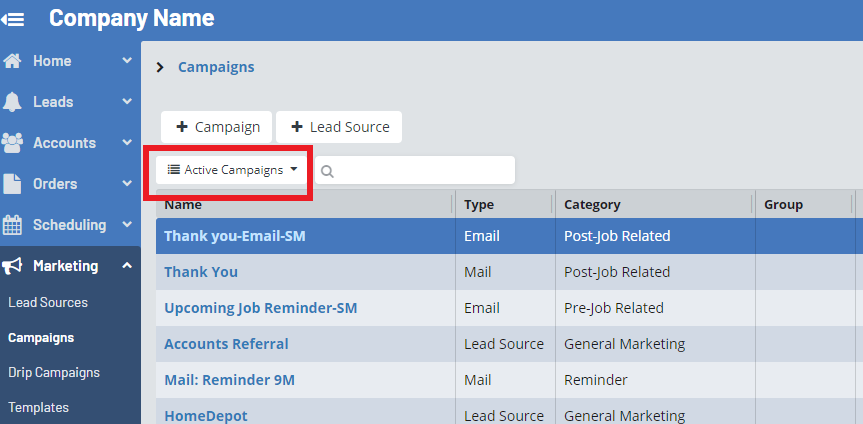Screen dimensions: 863x424
Task: Click the add Campaign button
Action: click(x=217, y=127)
